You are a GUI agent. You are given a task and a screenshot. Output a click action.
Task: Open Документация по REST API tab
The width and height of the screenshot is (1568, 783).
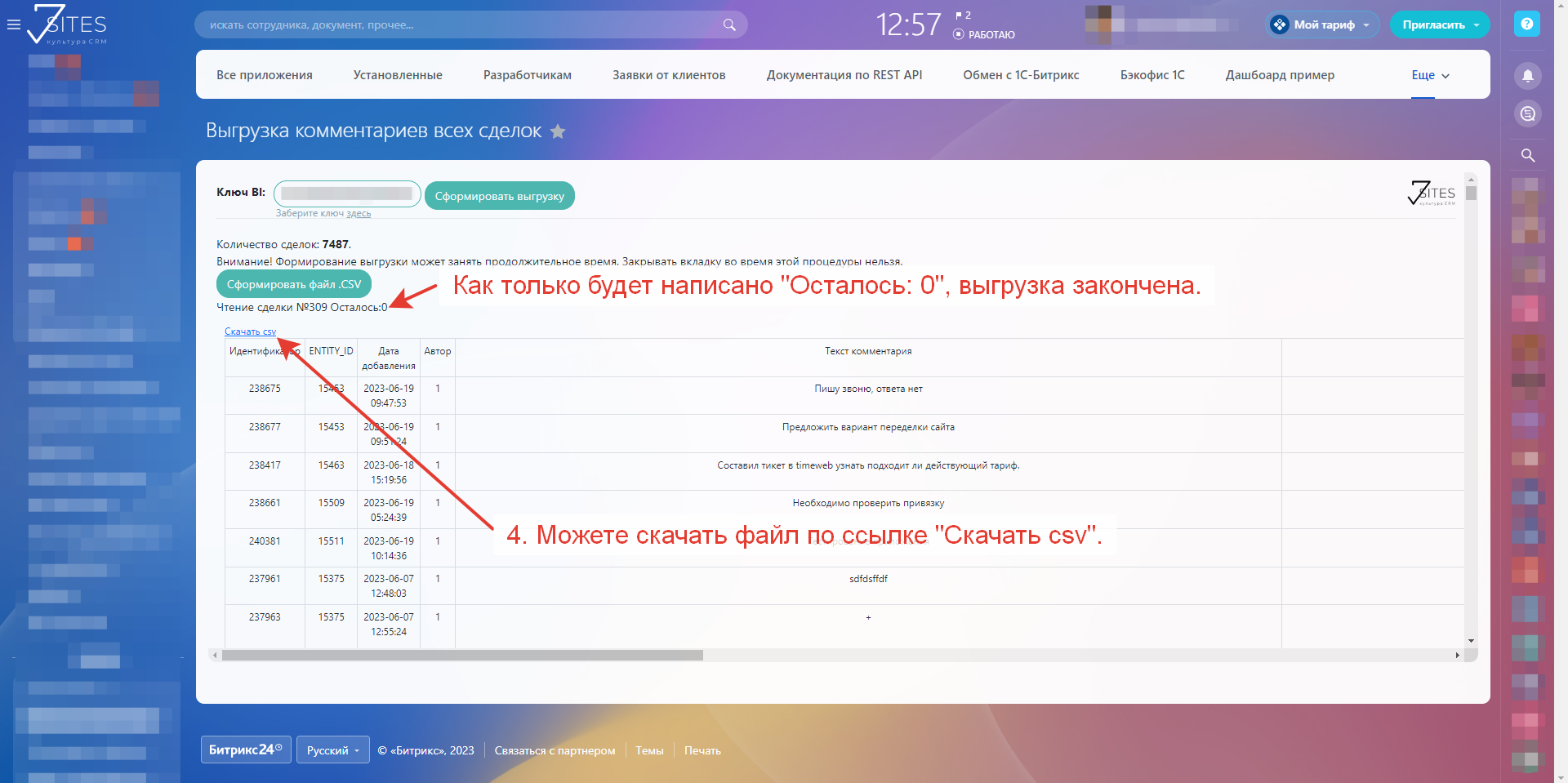(x=844, y=75)
